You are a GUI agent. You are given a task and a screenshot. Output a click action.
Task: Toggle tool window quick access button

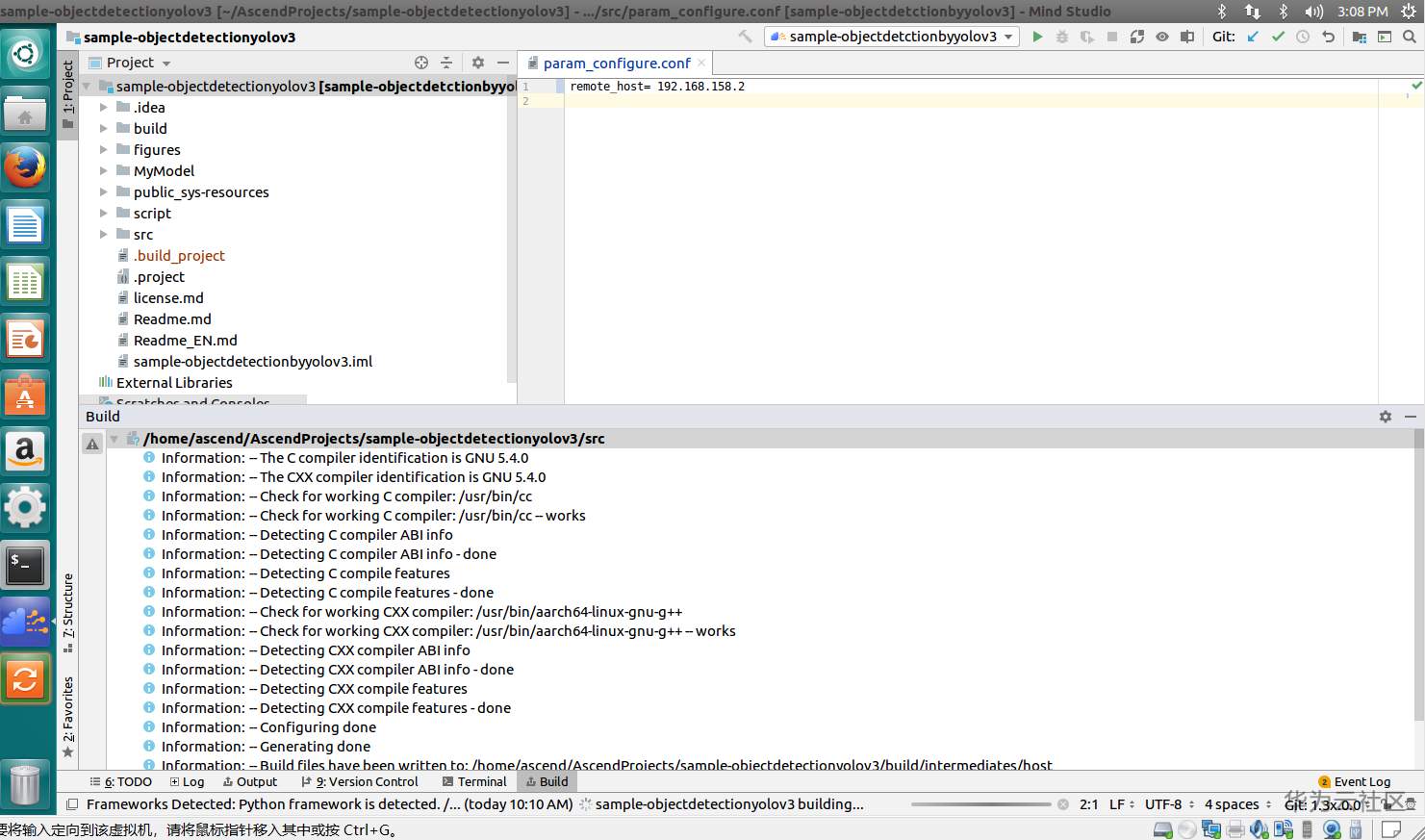[72, 804]
